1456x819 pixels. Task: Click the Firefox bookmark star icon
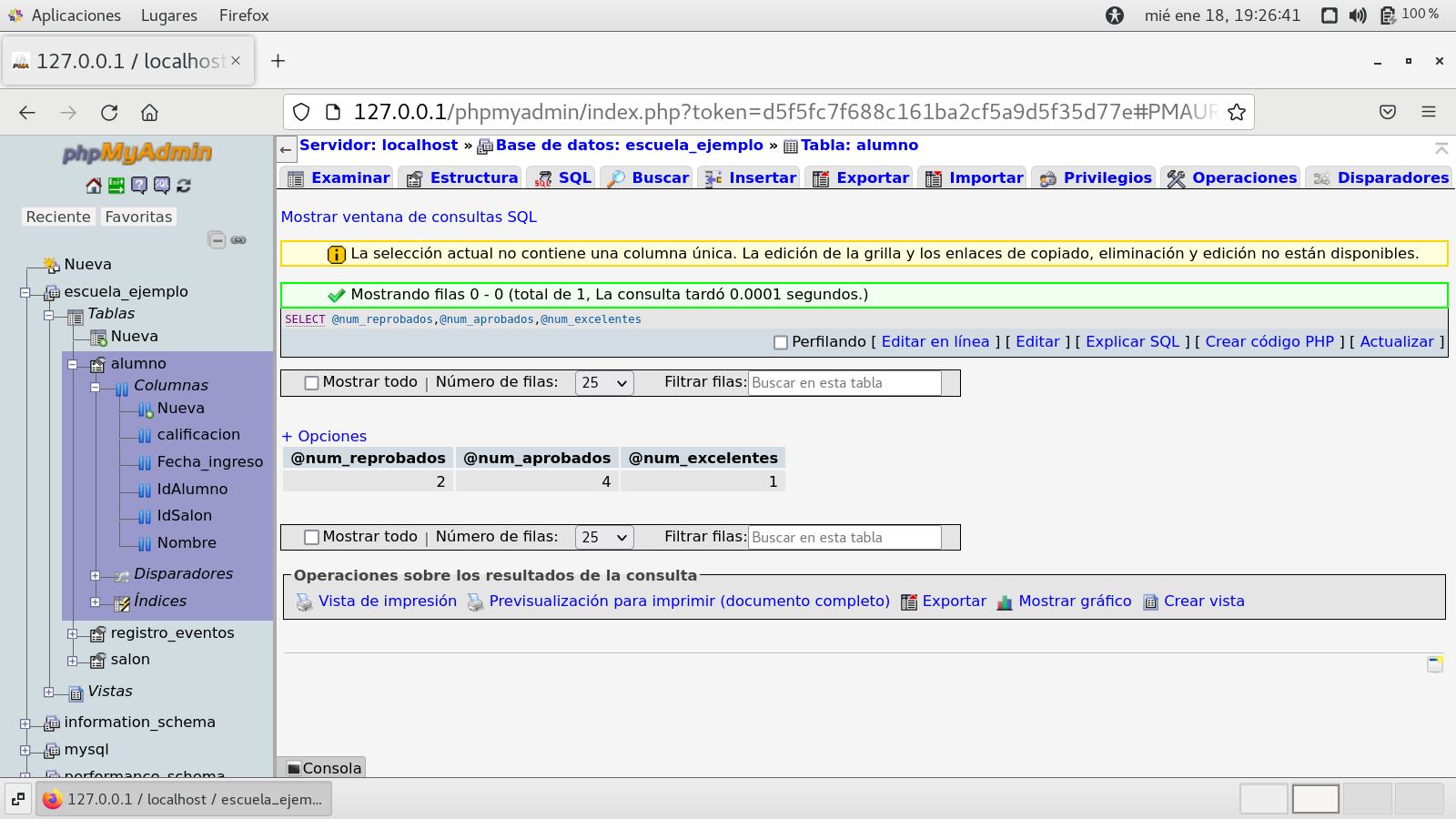1236,112
